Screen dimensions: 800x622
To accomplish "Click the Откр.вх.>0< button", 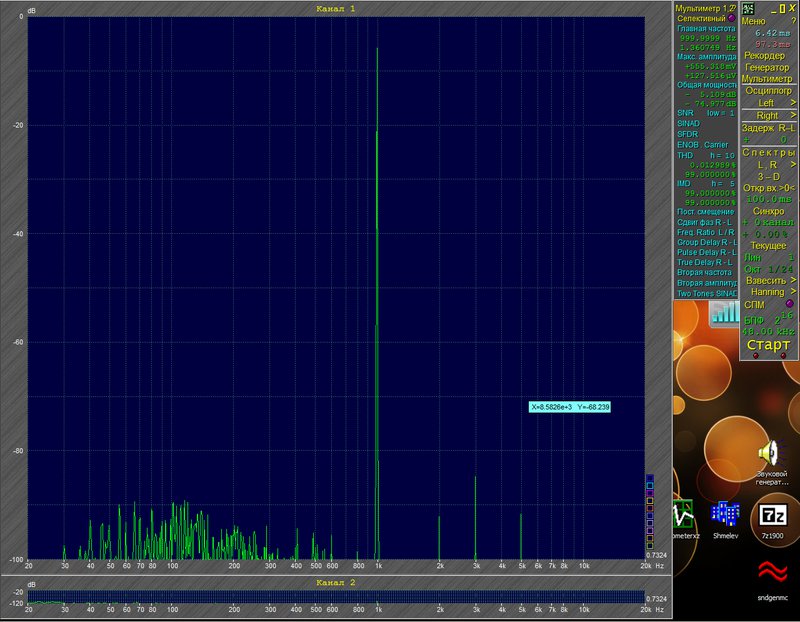I will (x=768, y=188).
